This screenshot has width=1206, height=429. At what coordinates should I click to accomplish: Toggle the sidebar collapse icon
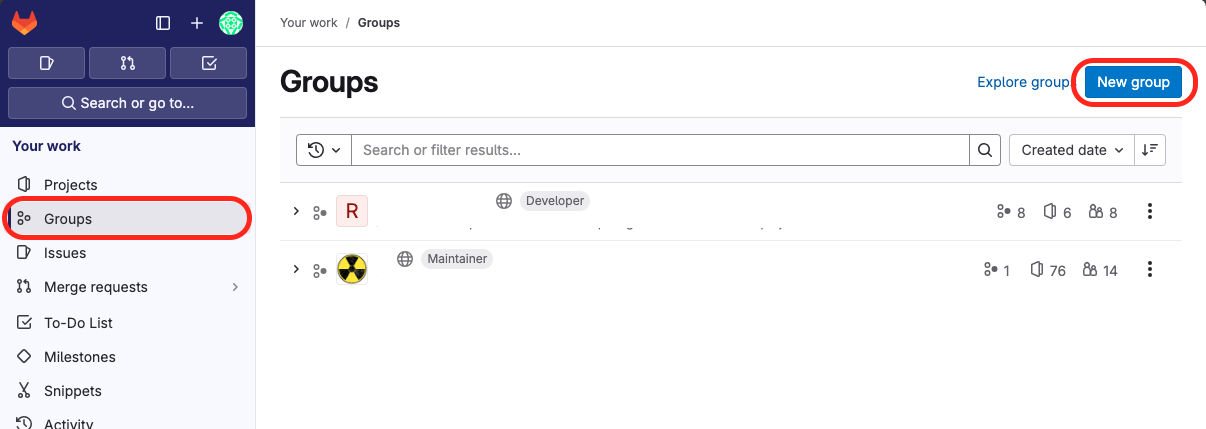[x=163, y=23]
